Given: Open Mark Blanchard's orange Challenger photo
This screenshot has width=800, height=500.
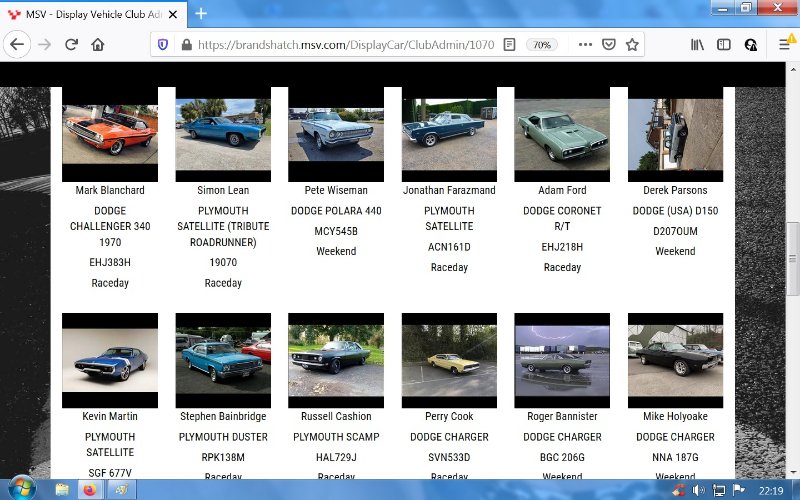Looking at the screenshot, I should [x=110, y=134].
